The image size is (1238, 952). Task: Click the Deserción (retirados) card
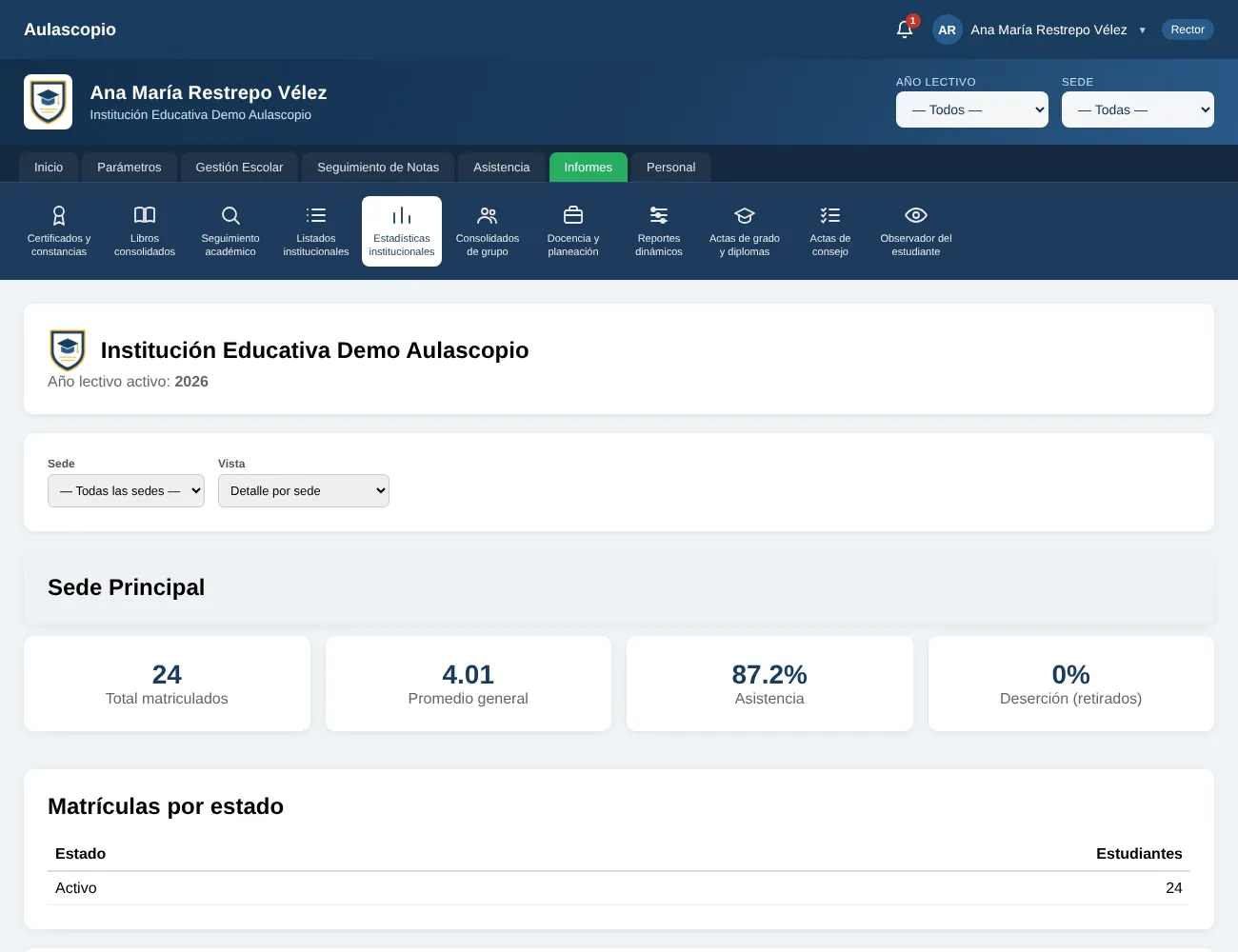pos(1070,684)
